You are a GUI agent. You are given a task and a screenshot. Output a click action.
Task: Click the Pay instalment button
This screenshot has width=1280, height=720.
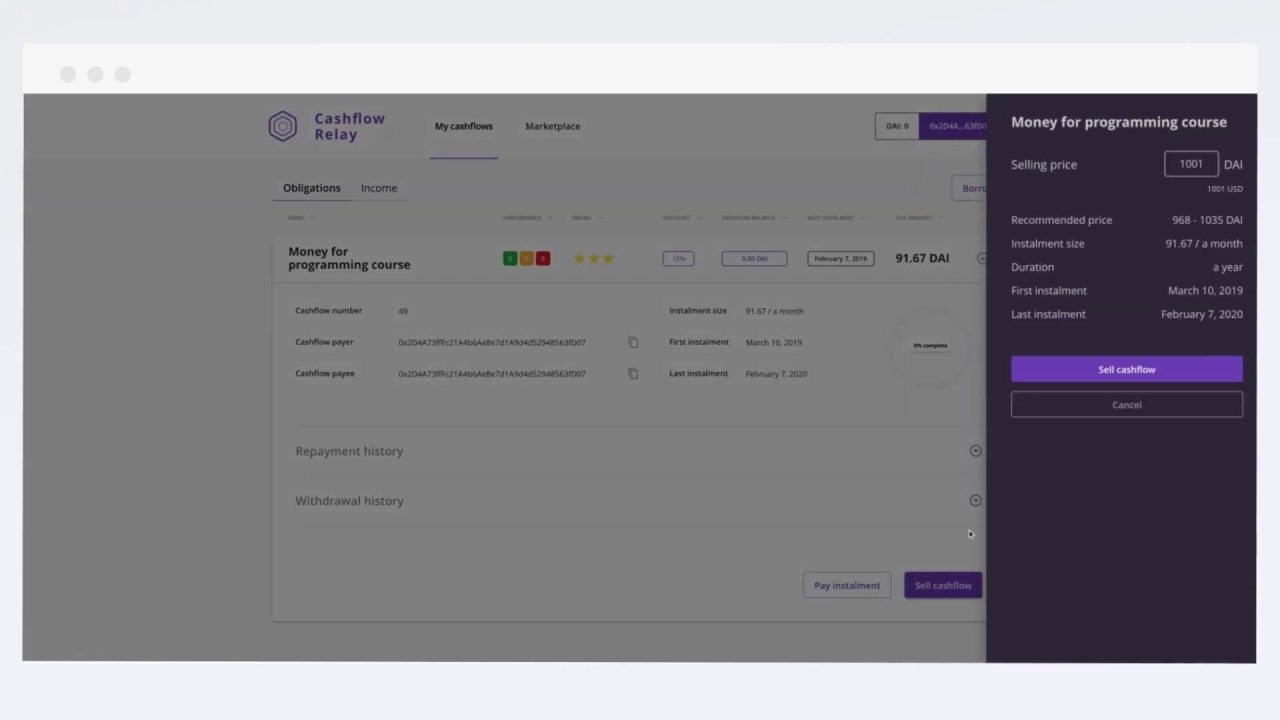click(x=847, y=586)
